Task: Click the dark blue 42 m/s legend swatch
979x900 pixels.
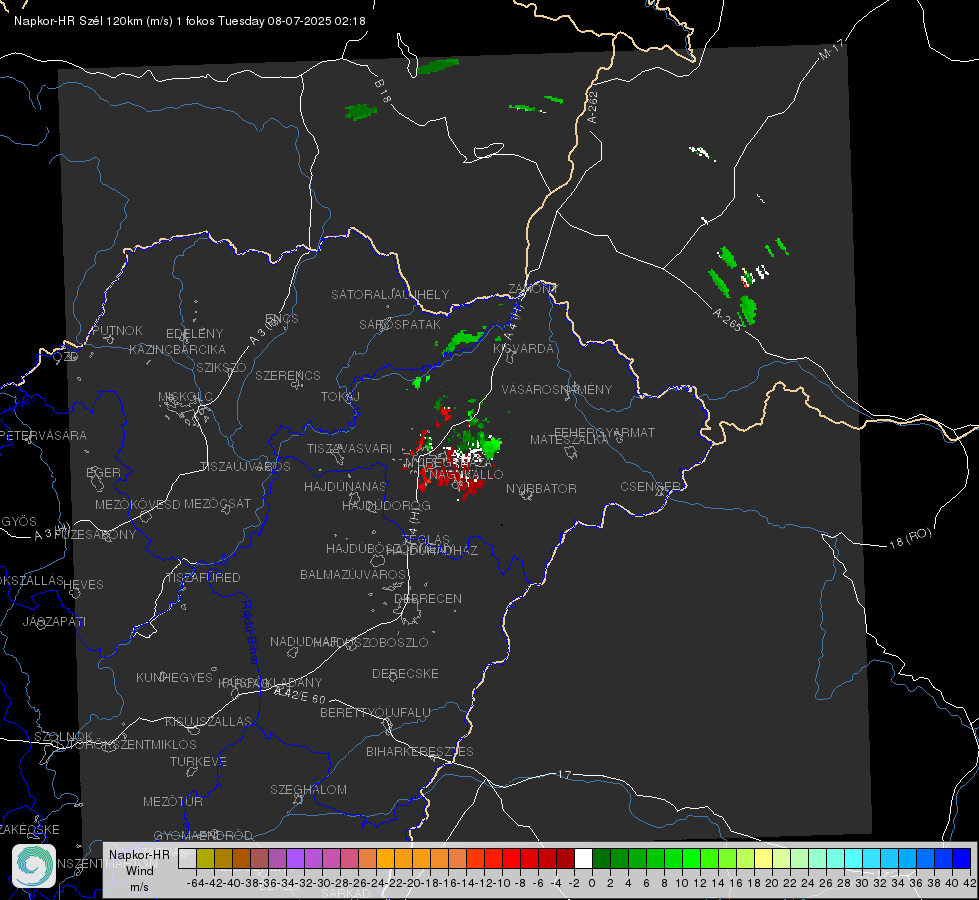Action: point(962,858)
